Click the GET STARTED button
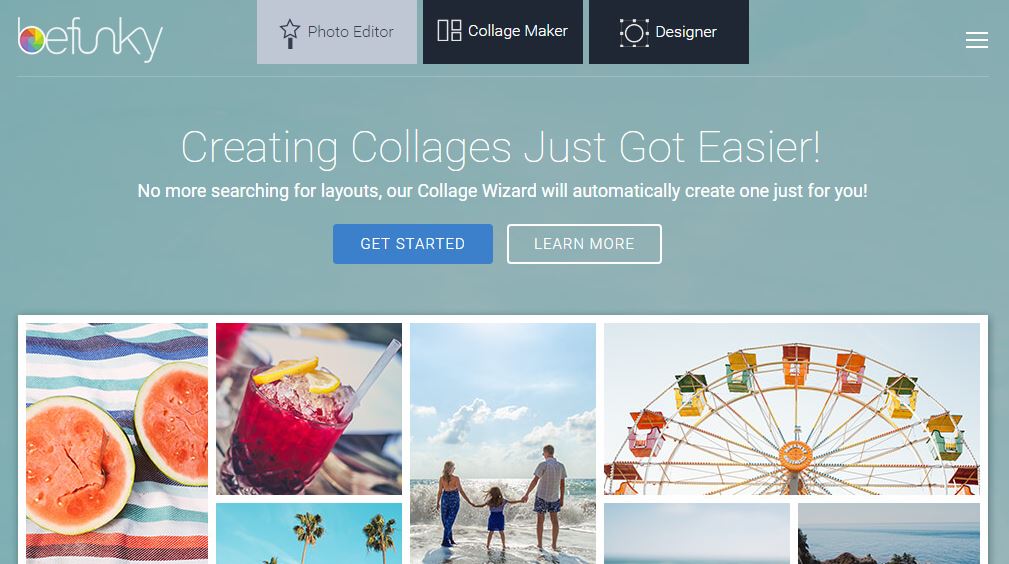The width and height of the screenshot is (1009, 564). coord(412,244)
